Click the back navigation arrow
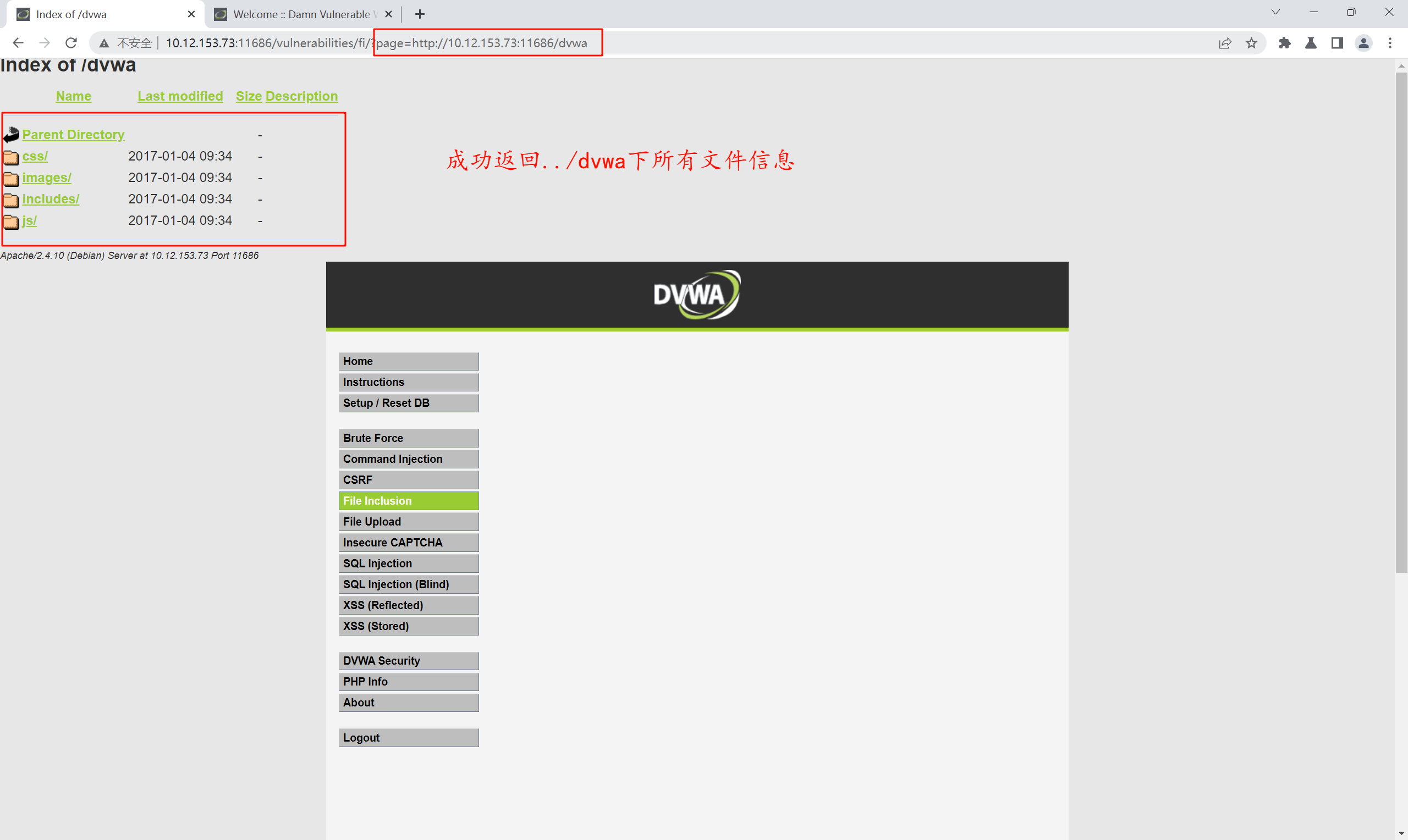The width and height of the screenshot is (1408, 840). point(18,43)
